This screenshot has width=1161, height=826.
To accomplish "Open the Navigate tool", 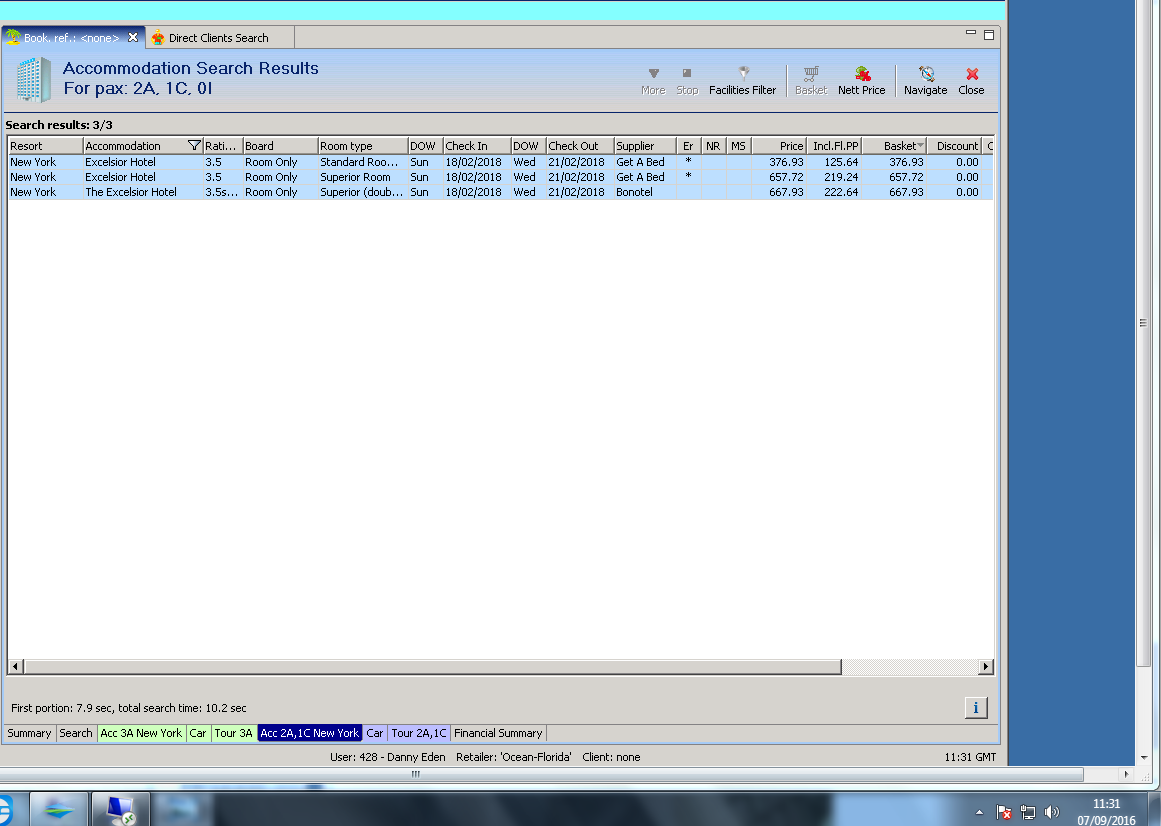I will (926, 81).
